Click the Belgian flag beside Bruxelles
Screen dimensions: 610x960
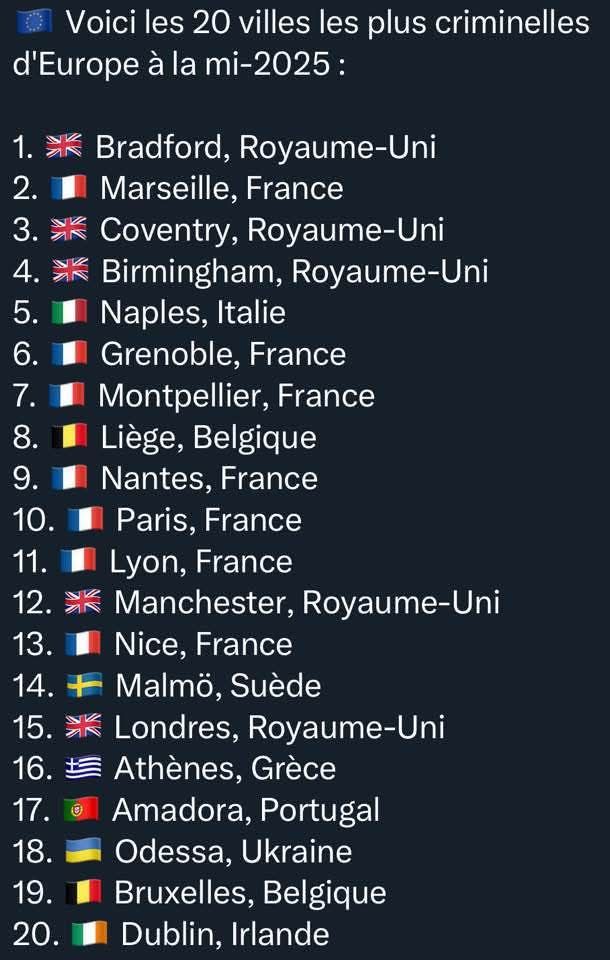83,892
